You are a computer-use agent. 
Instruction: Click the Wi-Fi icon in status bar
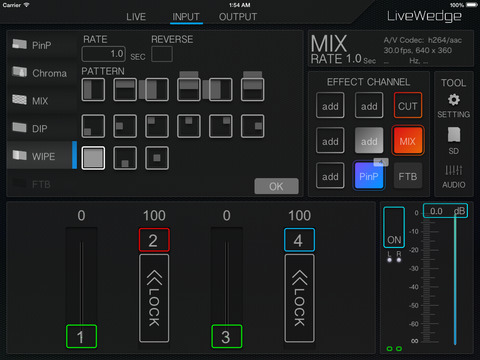(x=26, y=5)
